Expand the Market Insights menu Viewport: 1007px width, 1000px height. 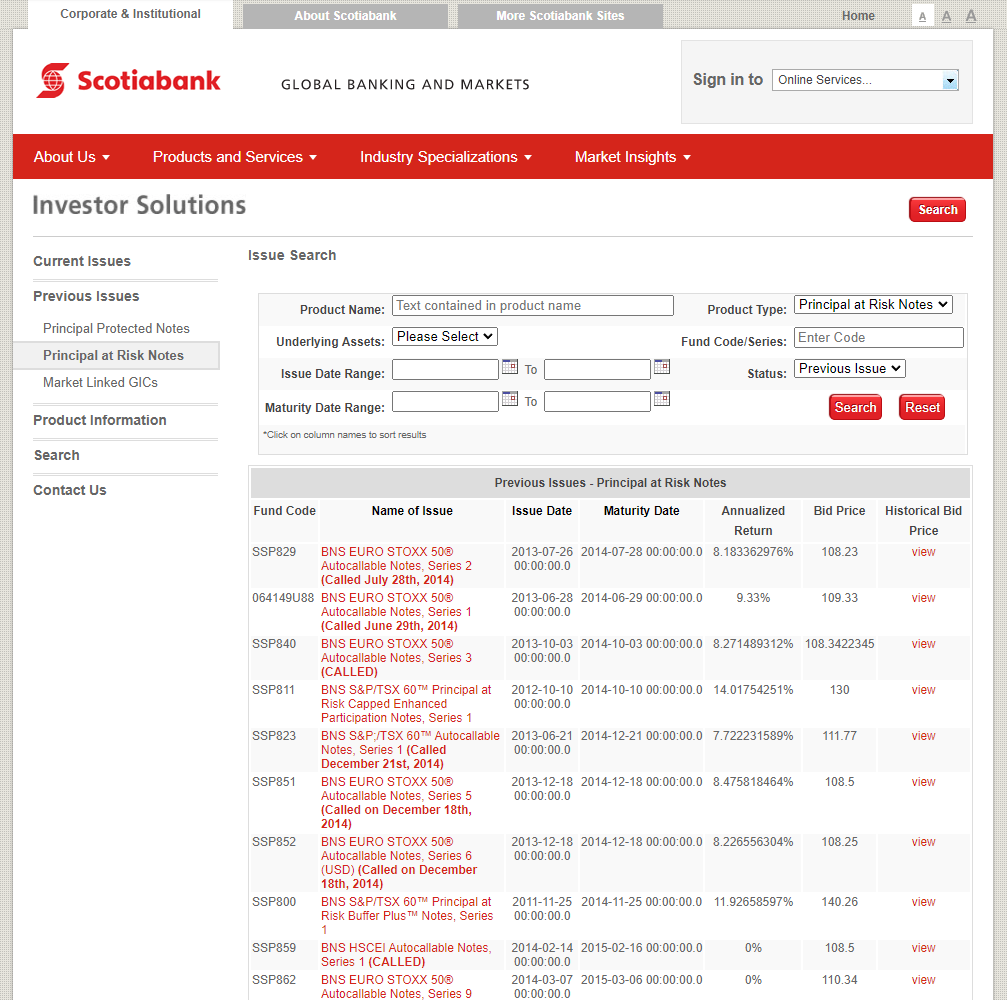coord(633,157)
